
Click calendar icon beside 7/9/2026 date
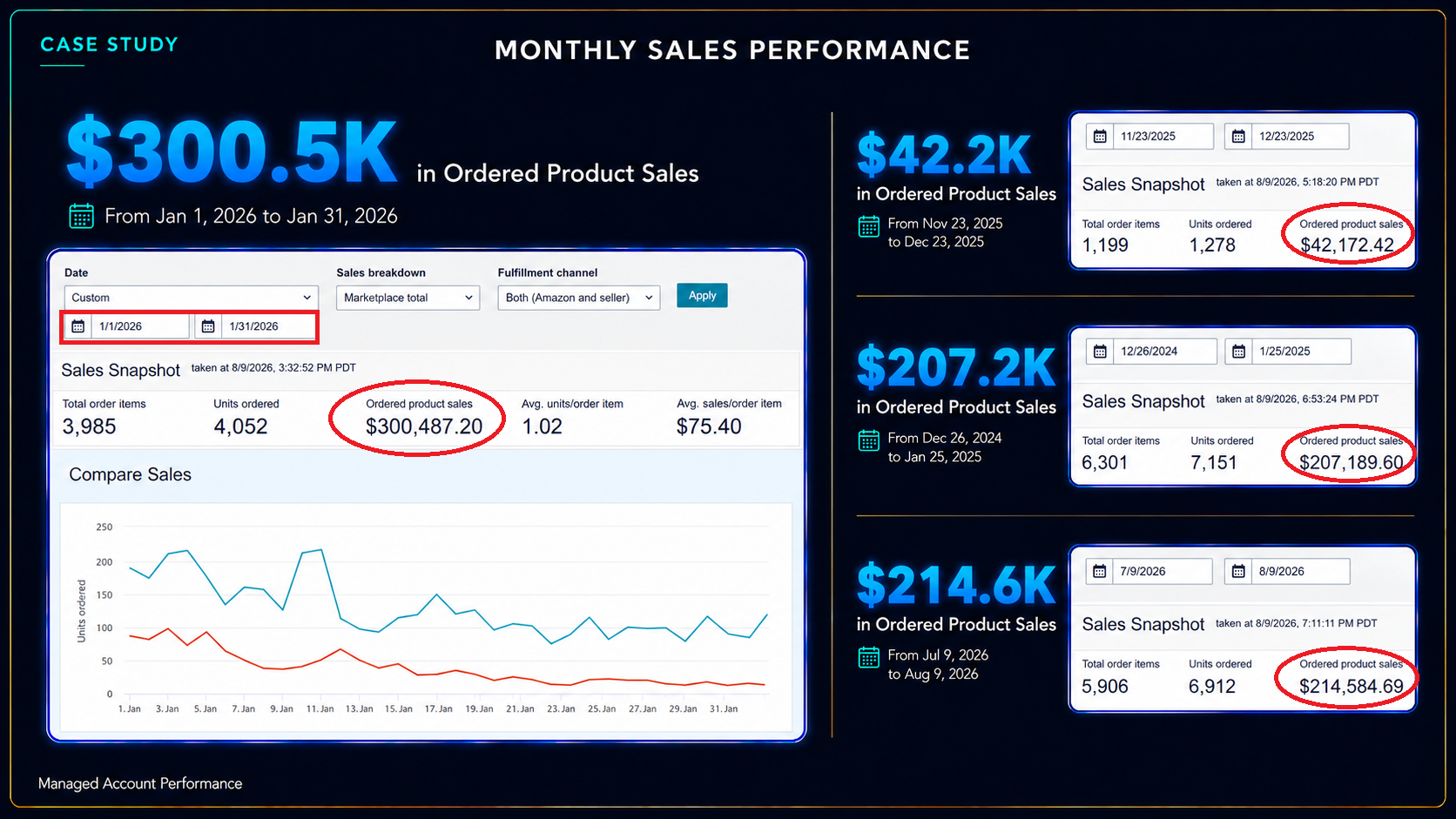pyautogui.click(x=1100, y=572)
